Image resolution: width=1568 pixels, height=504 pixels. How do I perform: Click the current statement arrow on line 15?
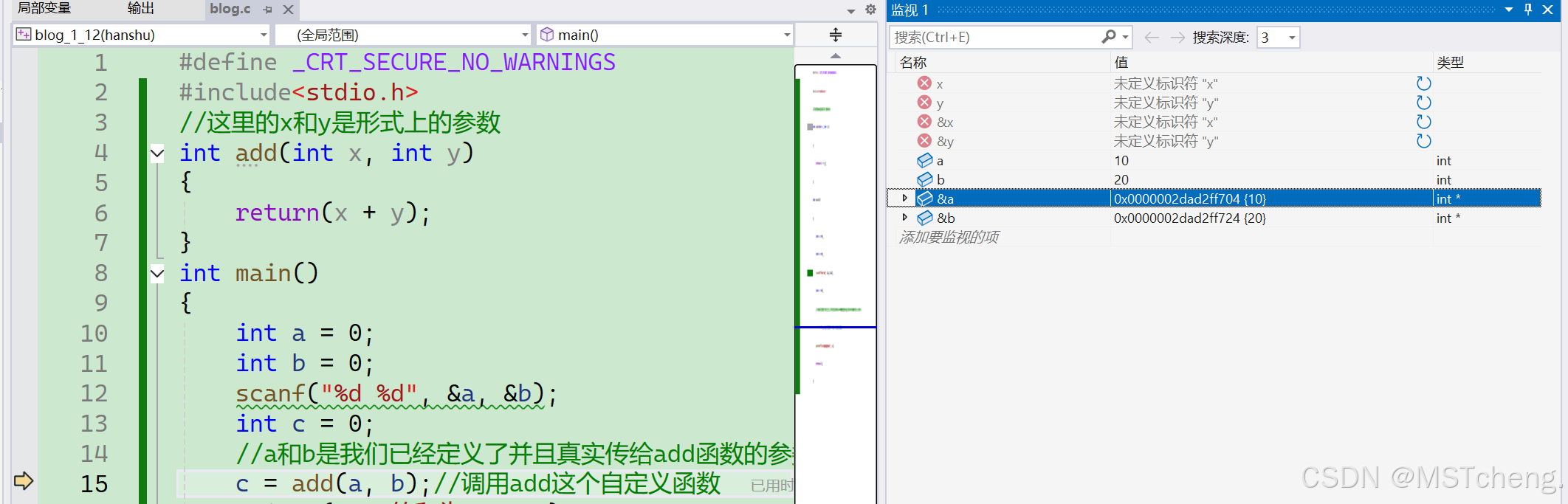(24, 481)
